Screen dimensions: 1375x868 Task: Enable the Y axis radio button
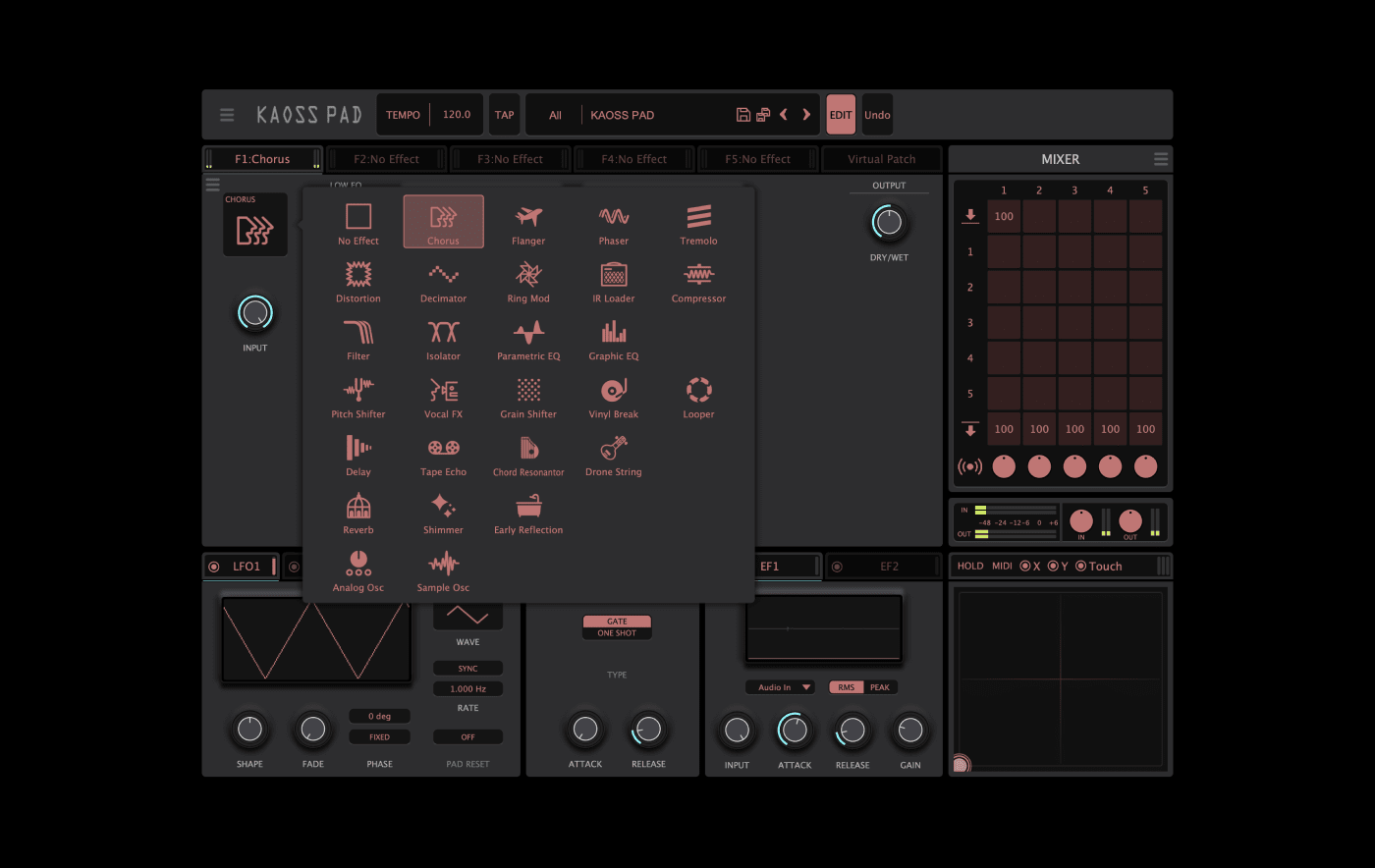point(1053,566)
